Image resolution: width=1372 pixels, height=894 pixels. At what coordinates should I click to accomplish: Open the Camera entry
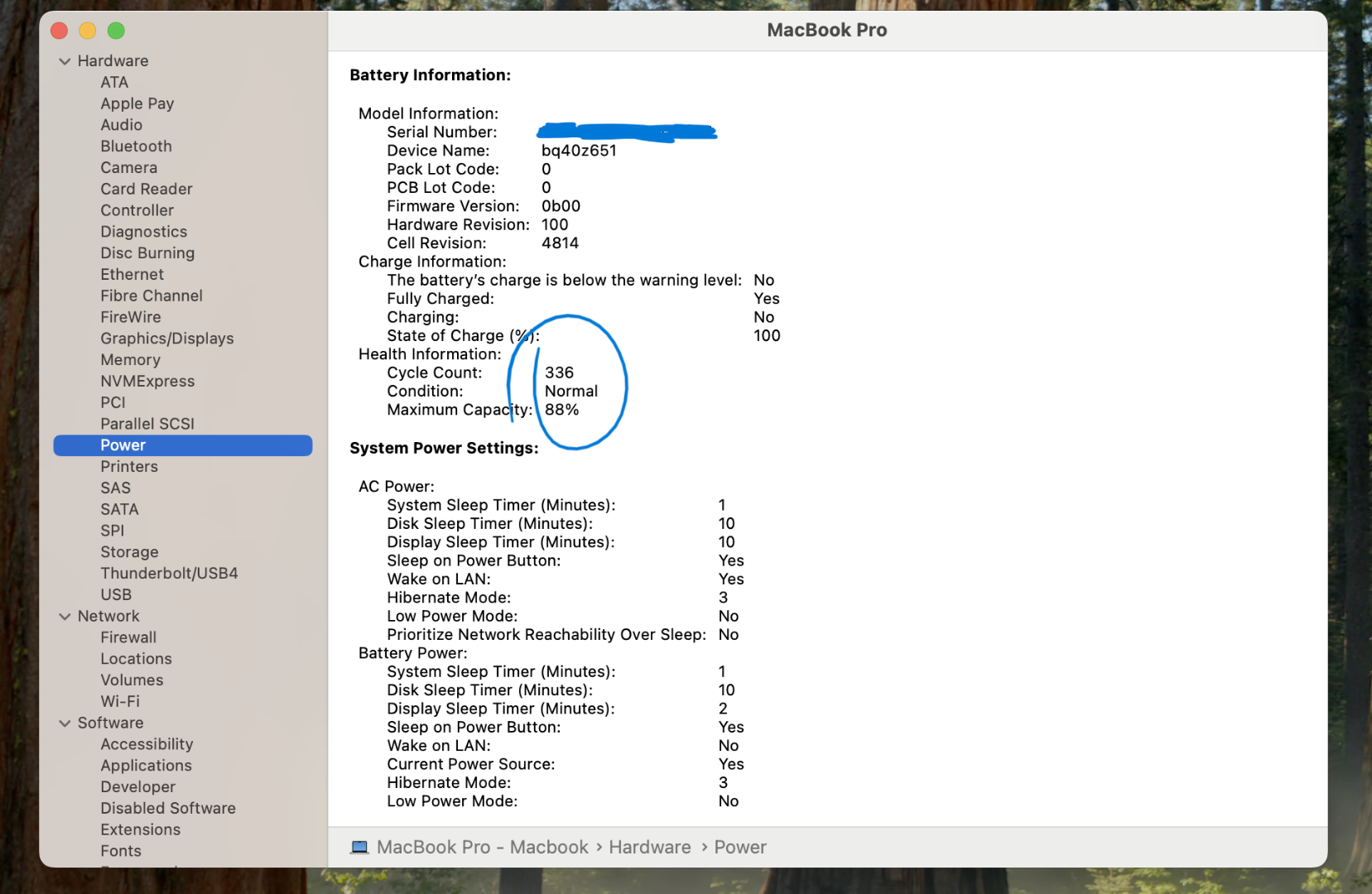[x=129, y=168]
